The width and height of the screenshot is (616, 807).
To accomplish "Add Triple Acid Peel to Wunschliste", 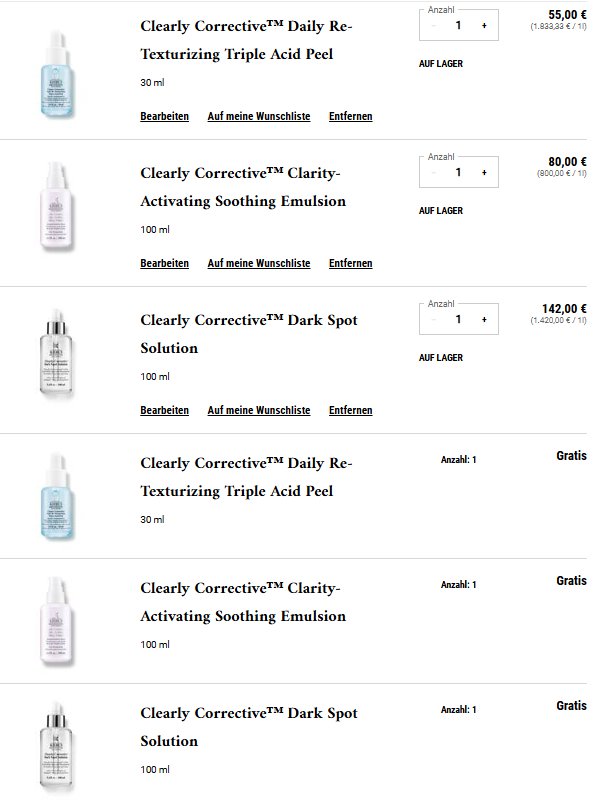I will (259, 117).
